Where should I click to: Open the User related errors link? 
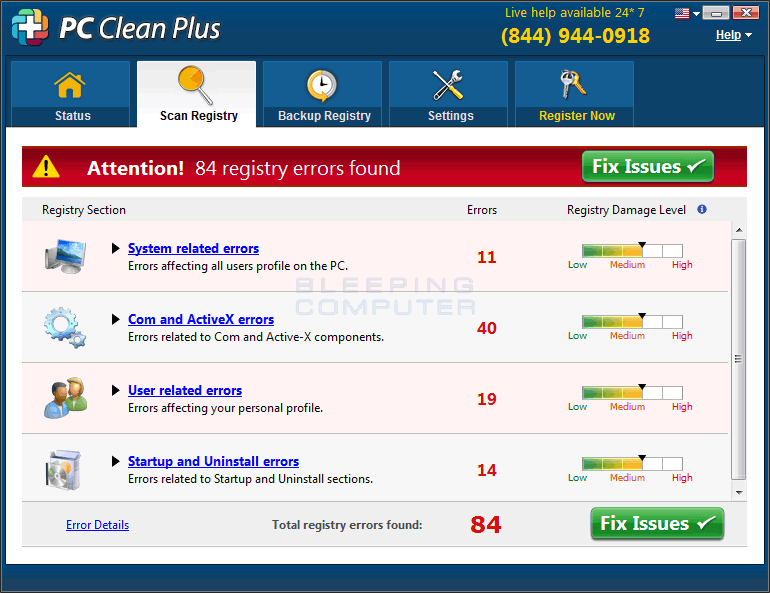(185, 390)
